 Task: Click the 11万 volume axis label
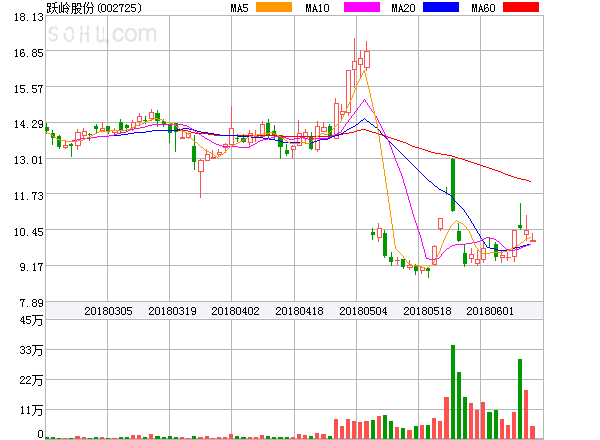pos(31,411)
